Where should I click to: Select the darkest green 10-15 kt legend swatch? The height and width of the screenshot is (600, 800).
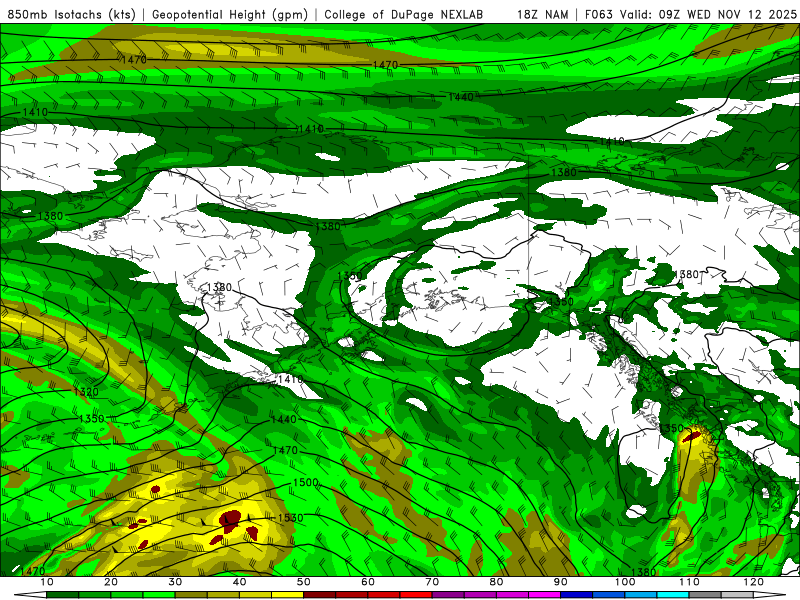coord(62,595)
